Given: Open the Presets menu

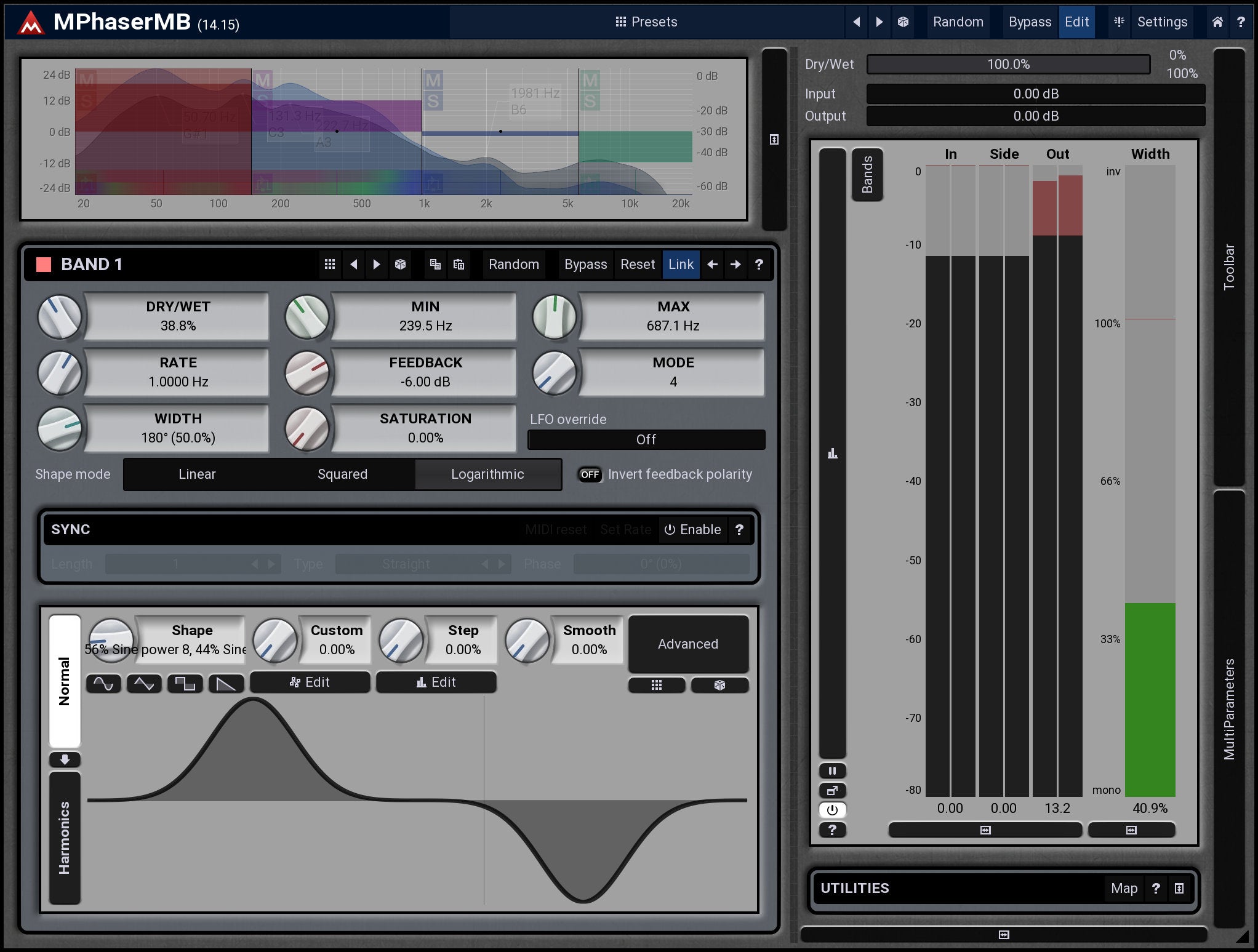Looking at the screenshot, I should [x=646, y=22].
